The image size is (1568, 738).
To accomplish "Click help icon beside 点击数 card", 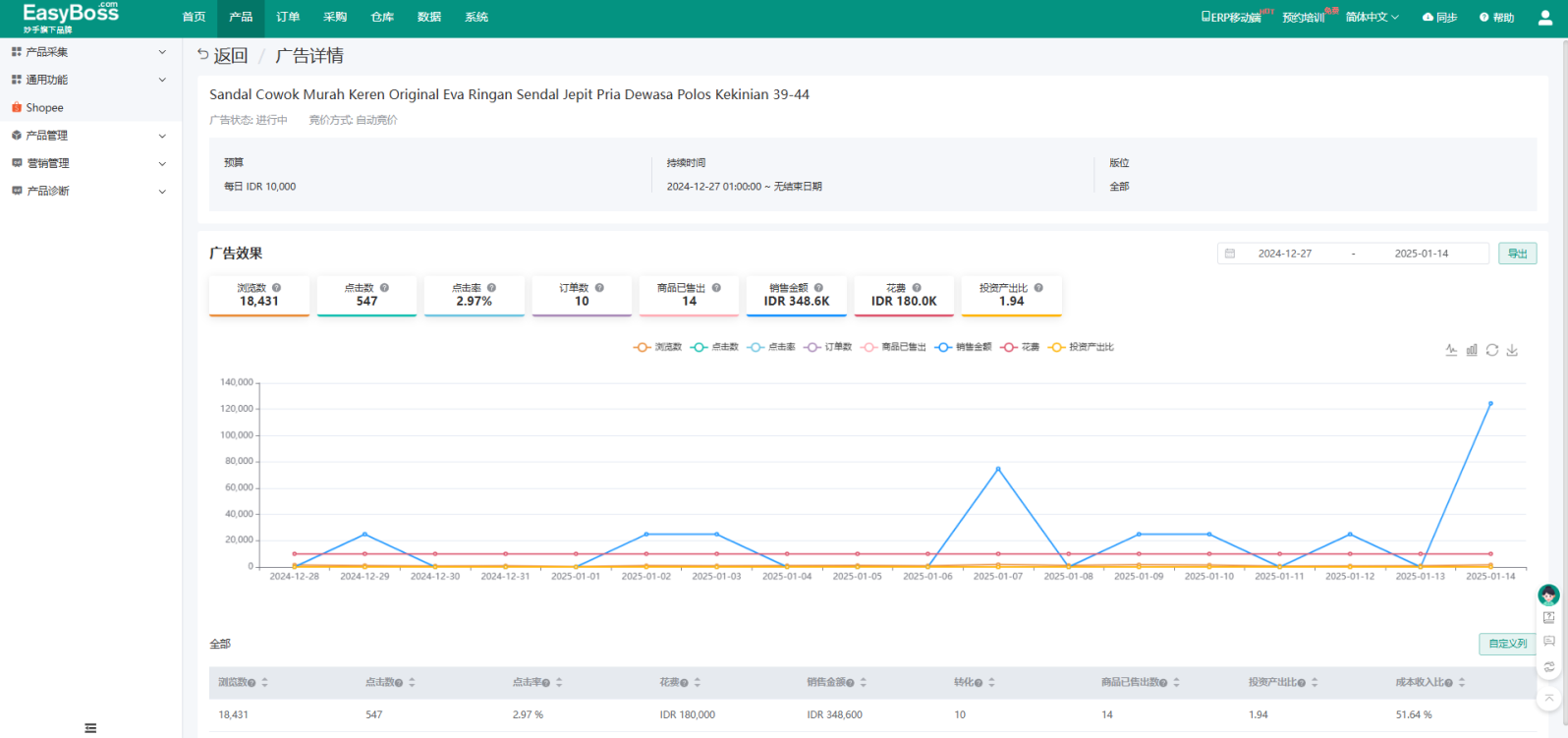I will point(384,288).
